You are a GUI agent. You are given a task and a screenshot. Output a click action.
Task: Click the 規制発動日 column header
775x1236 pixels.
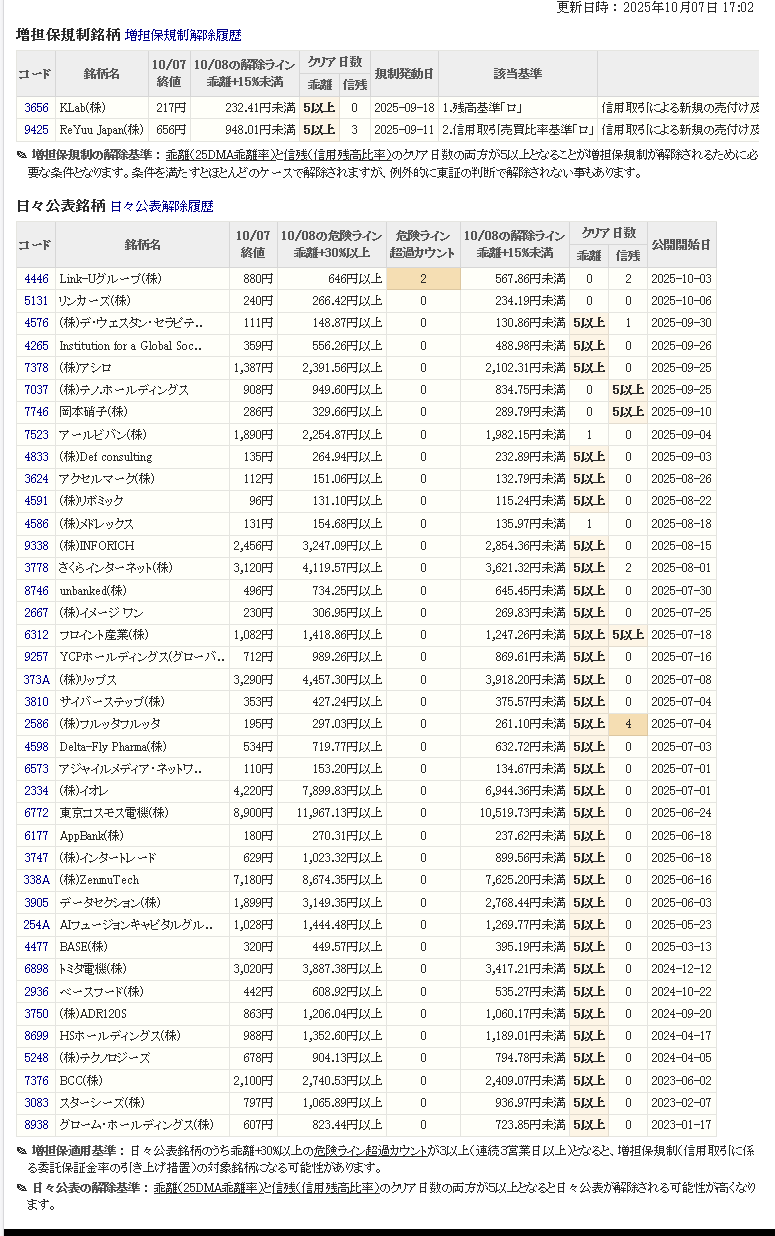(x=404, y=74)
